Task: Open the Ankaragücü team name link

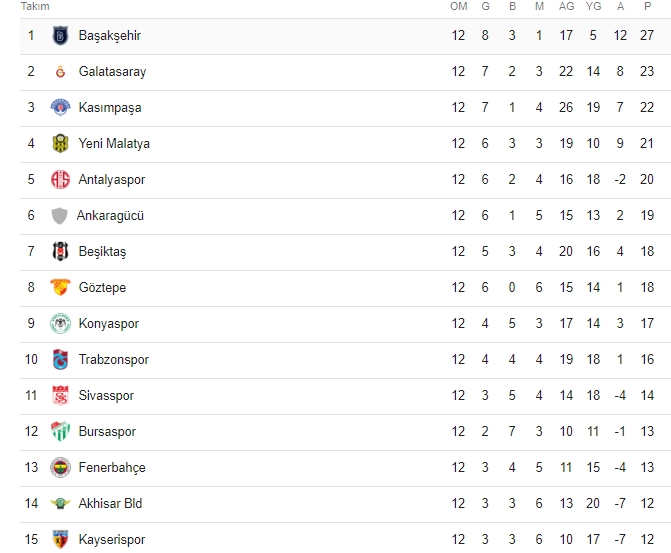Action: click(110, 216)
